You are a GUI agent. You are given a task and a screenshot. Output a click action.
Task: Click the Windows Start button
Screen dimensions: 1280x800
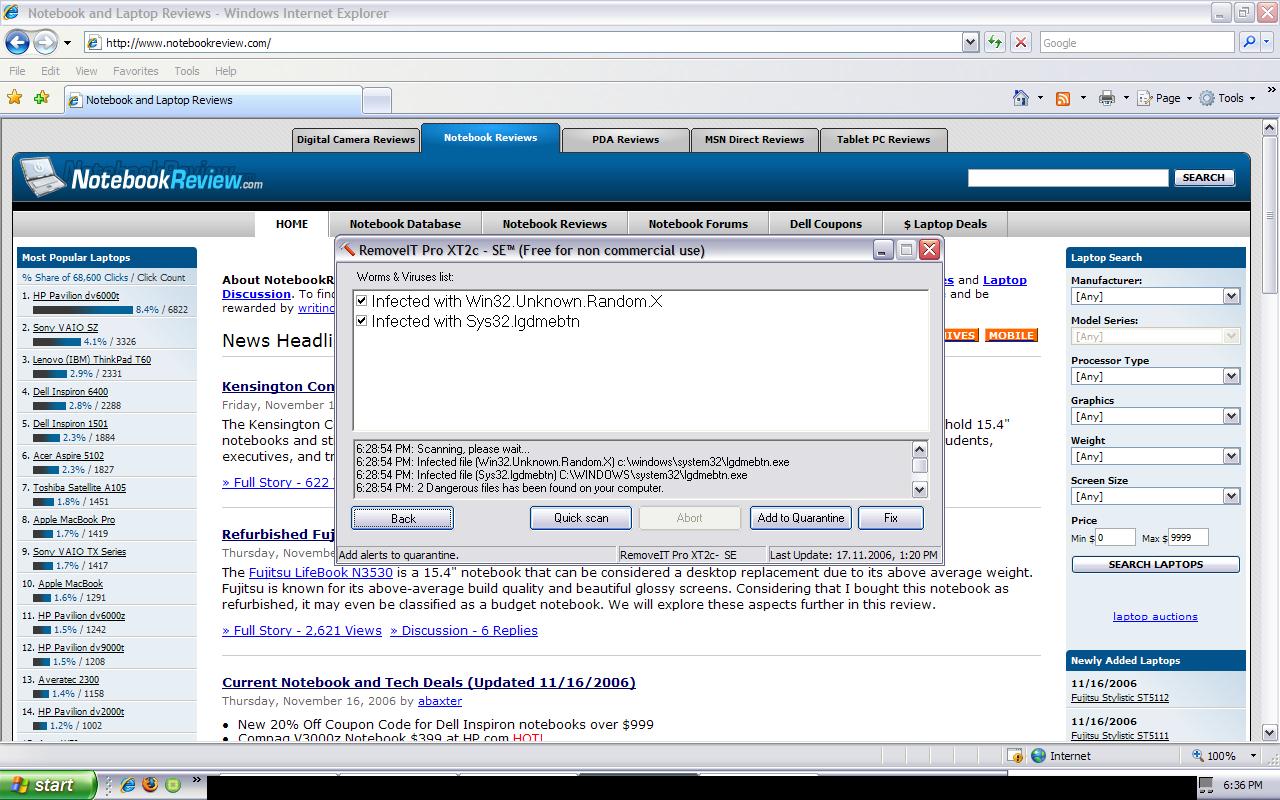coord(48,785)
